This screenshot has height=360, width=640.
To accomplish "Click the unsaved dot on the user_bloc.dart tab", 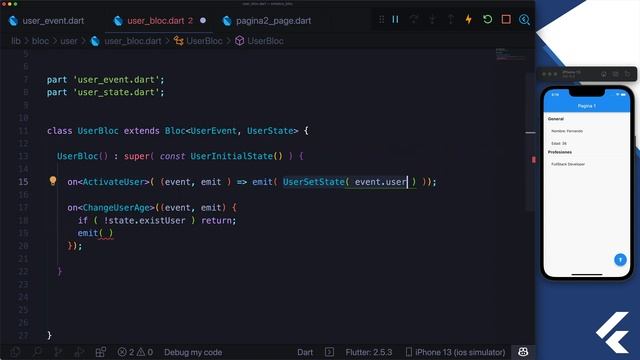I will pyautogui.click(x=203, y=20).
